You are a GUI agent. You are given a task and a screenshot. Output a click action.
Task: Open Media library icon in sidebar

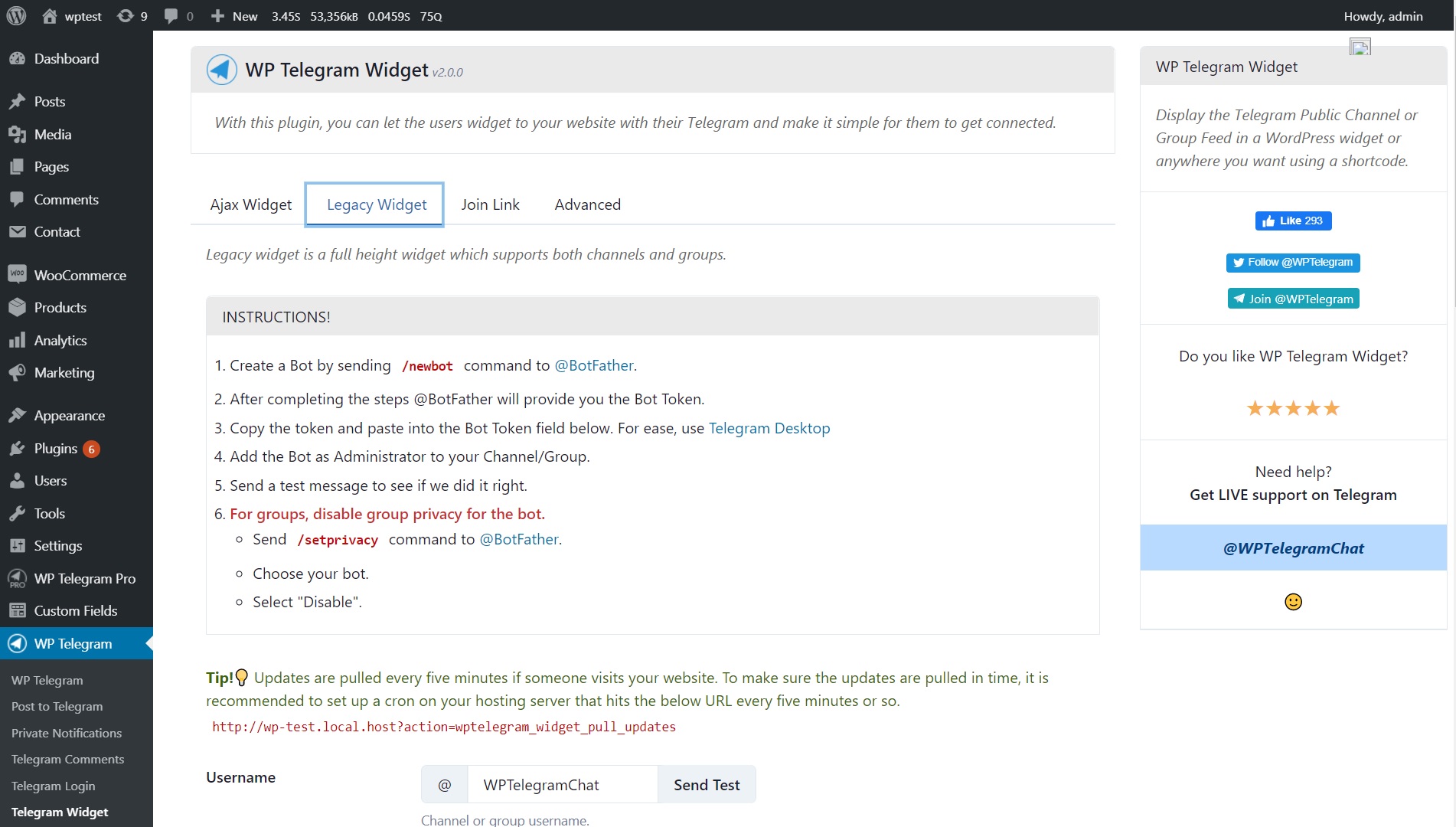coord(17,135)
